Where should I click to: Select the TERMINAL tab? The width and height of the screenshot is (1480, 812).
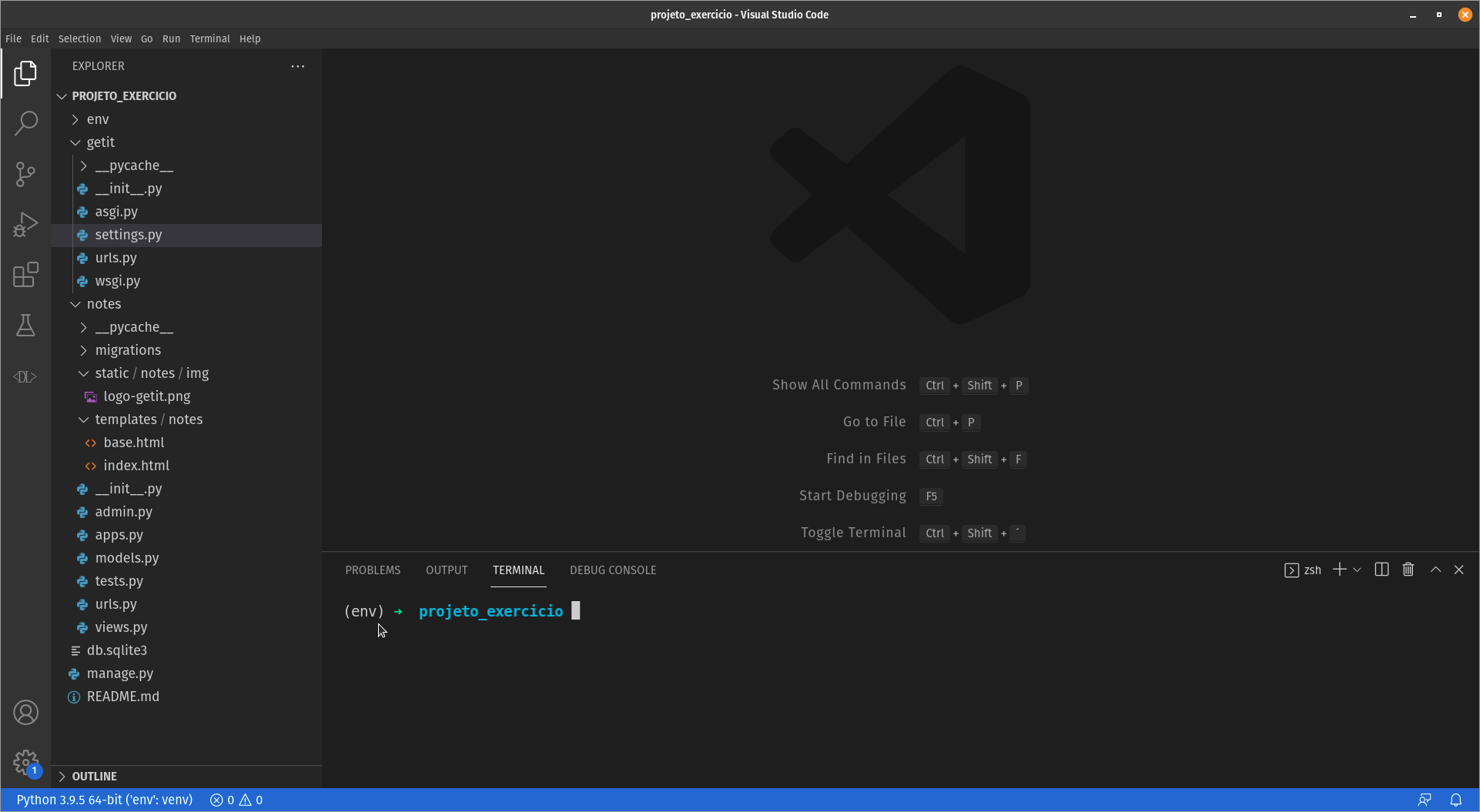pos(518,570)
